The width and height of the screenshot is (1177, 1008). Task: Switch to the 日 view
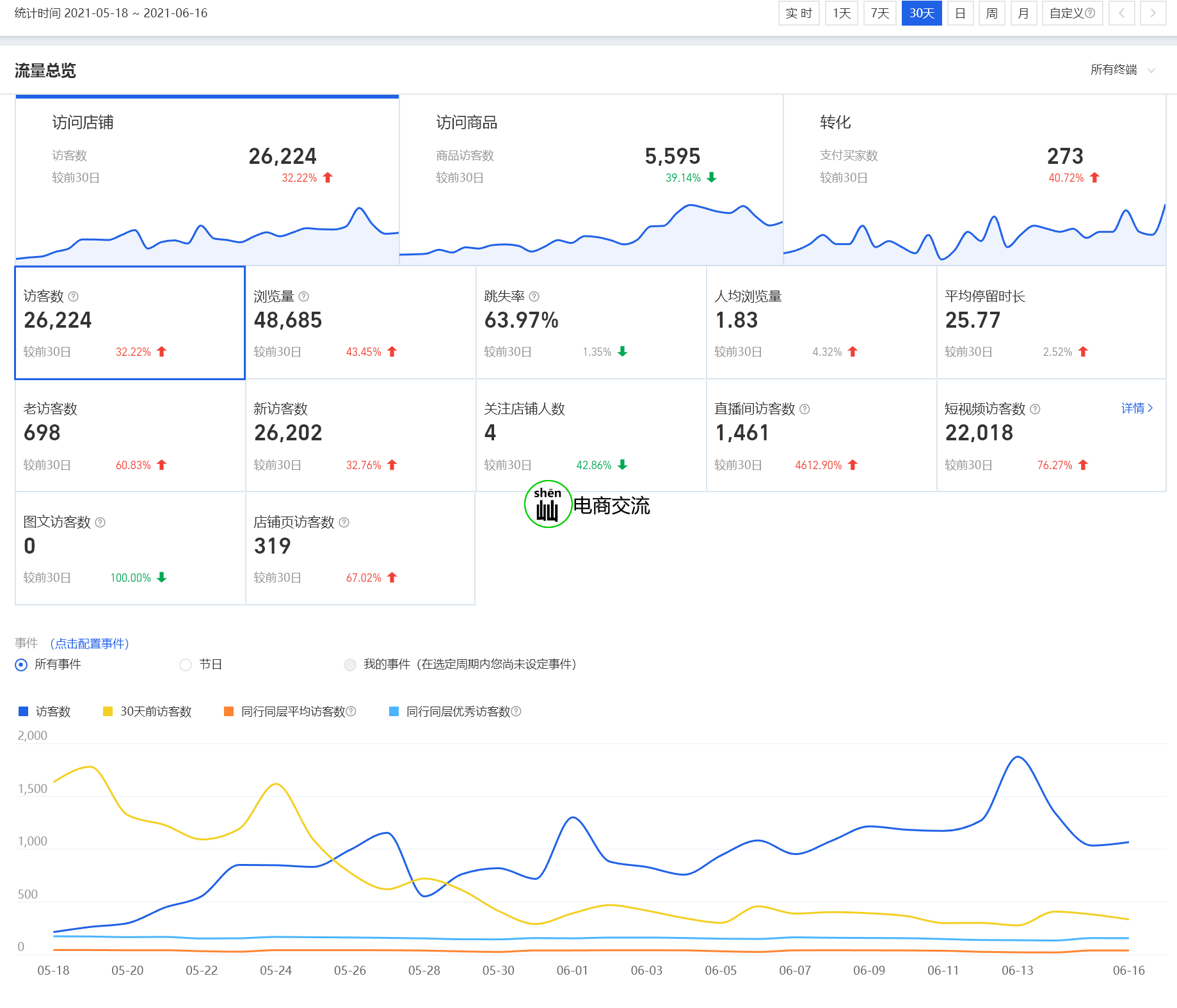point(961,13)
